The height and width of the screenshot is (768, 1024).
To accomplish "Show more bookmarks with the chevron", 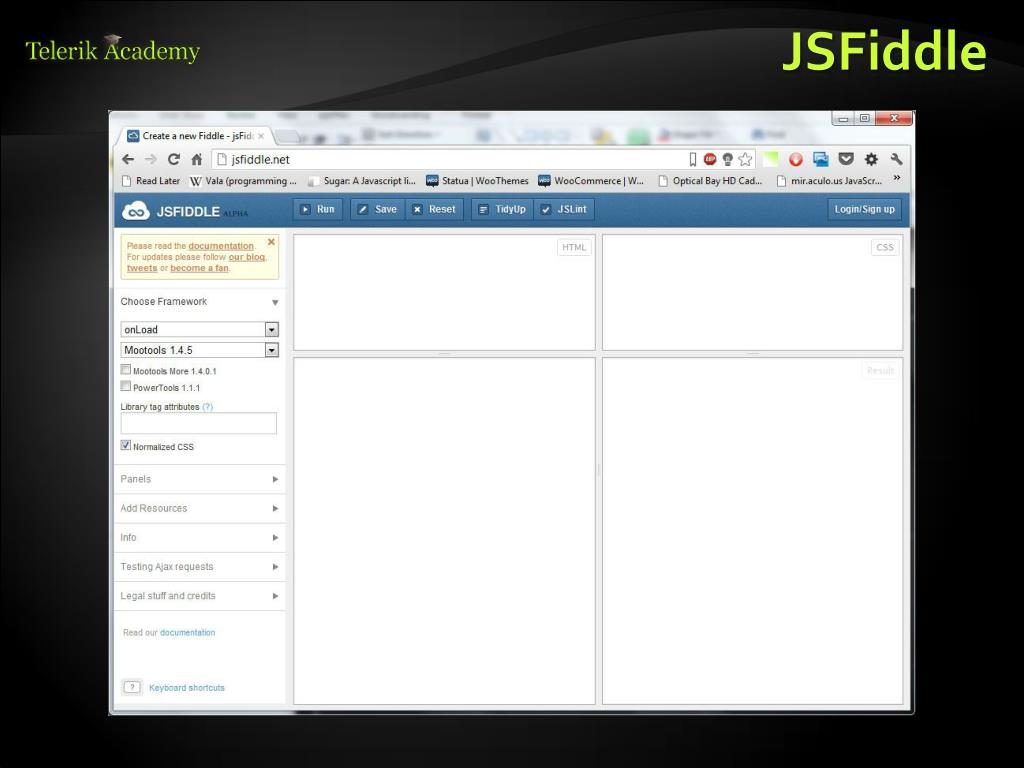I will coord(897,178).
